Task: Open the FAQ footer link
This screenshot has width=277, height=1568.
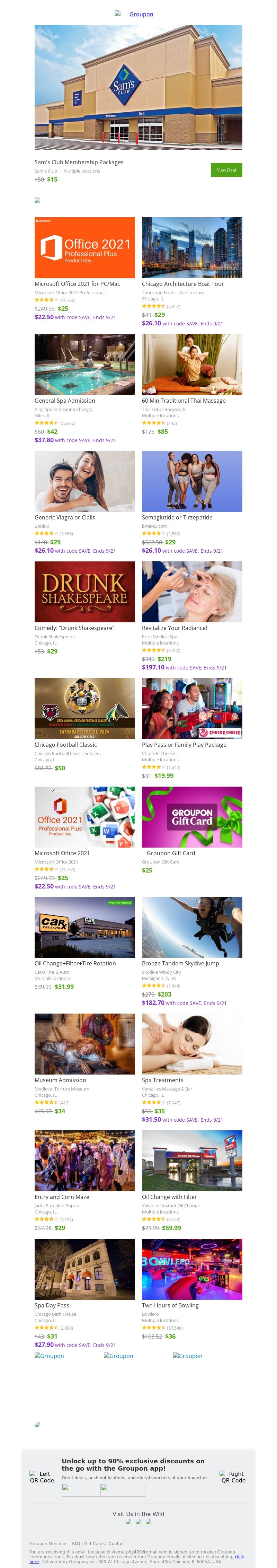Action: pos(76,1543)
